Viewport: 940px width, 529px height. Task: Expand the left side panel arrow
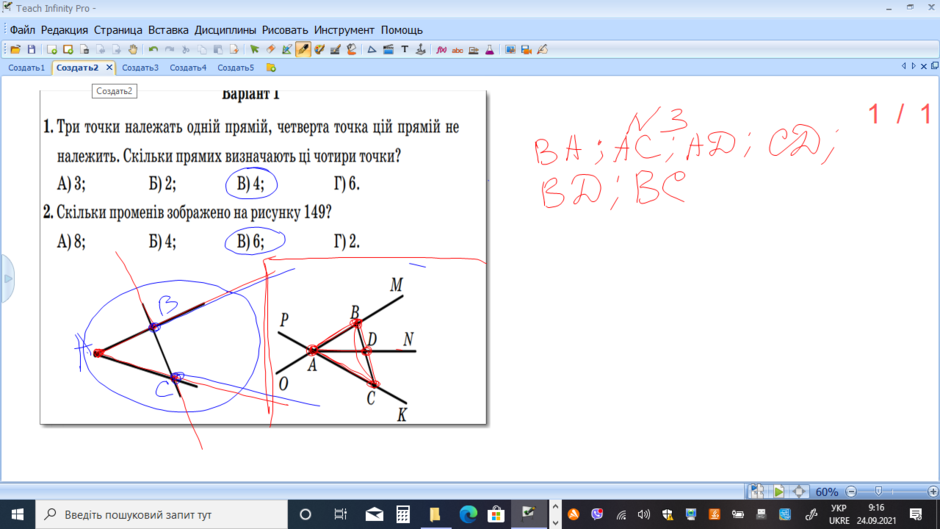7,278
